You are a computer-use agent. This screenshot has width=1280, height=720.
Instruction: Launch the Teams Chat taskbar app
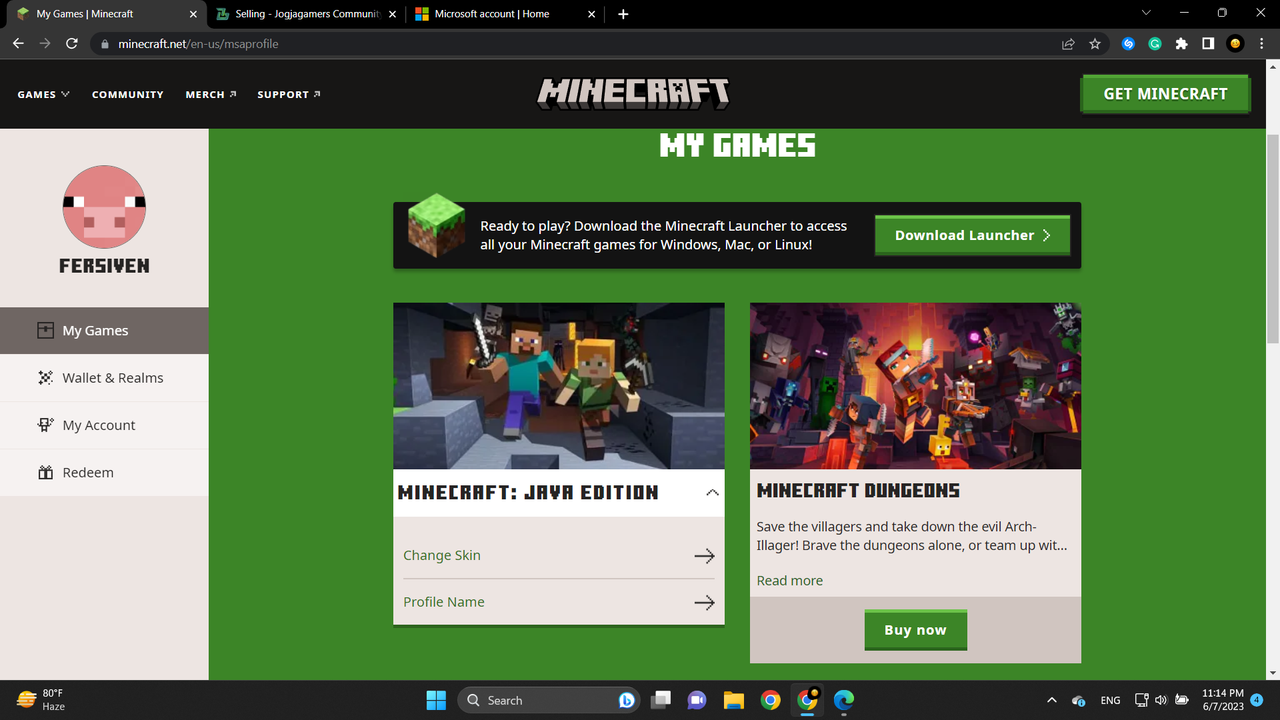pyautogui.click(x=697, y=700)
